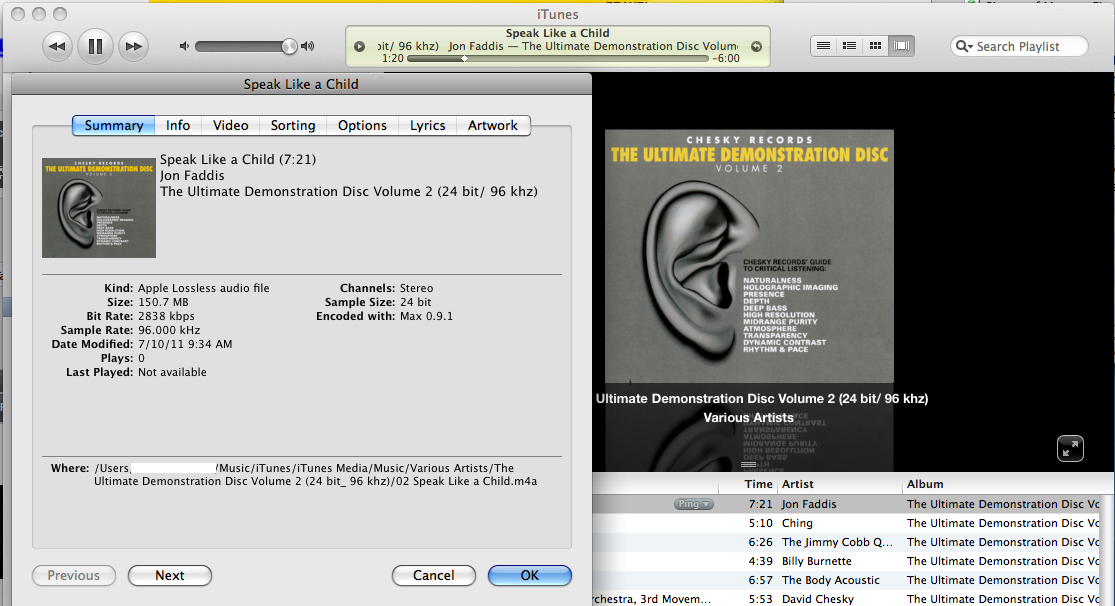Click the Search Playlist field
Viewport: 1115px width, 606px height.
pos(1019,46)
